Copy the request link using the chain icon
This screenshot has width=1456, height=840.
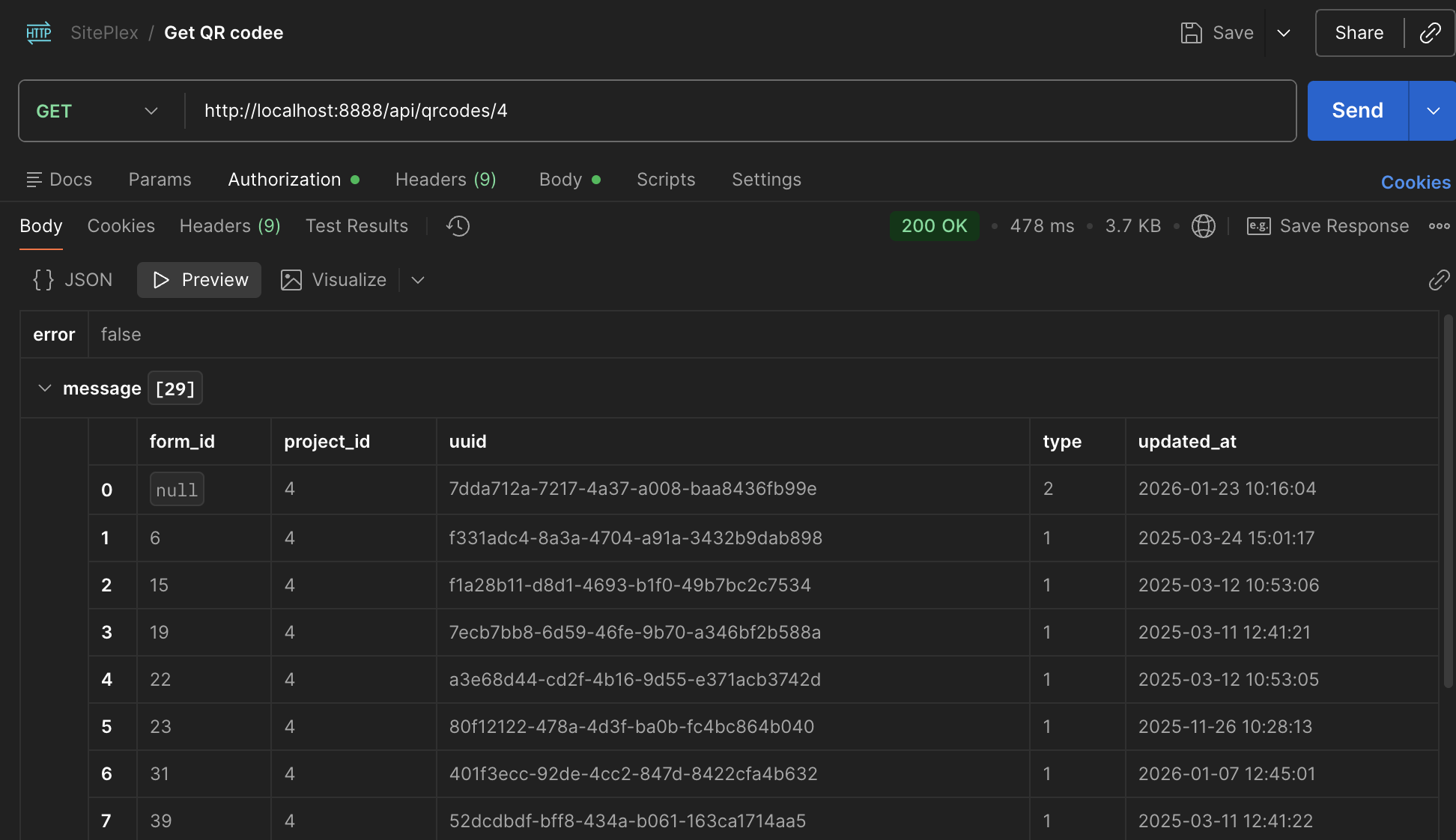[1431, 32]
